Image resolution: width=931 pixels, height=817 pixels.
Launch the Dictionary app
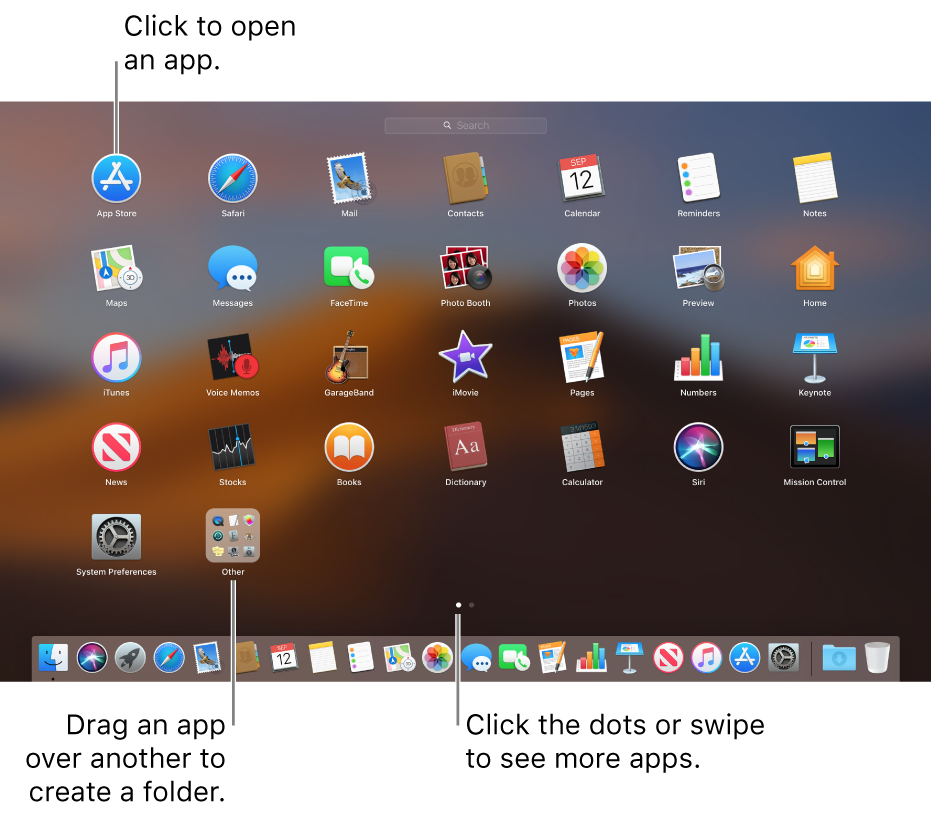[x=465, y=447]
